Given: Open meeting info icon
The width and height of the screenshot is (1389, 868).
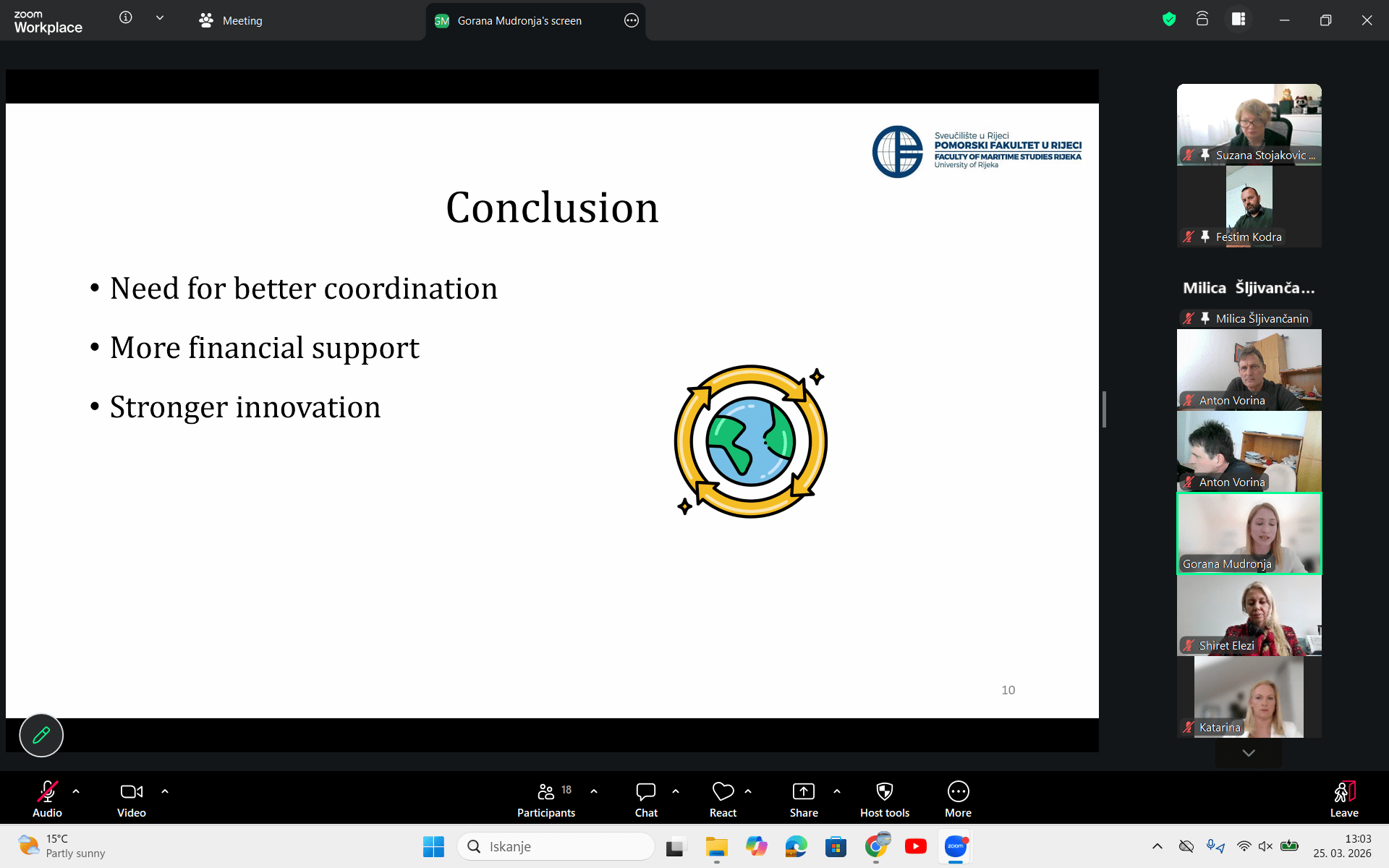Looking at the screenshot, I should pyautogui.click(x=126, y=18).
